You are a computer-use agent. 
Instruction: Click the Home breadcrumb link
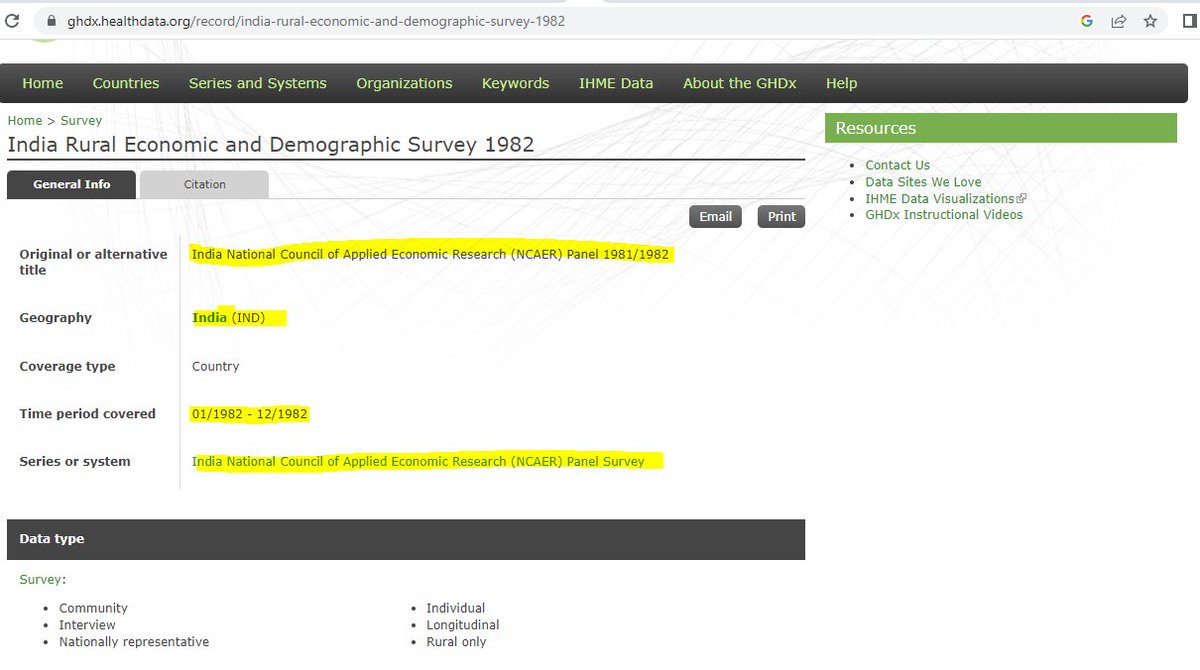pos(25,120)
